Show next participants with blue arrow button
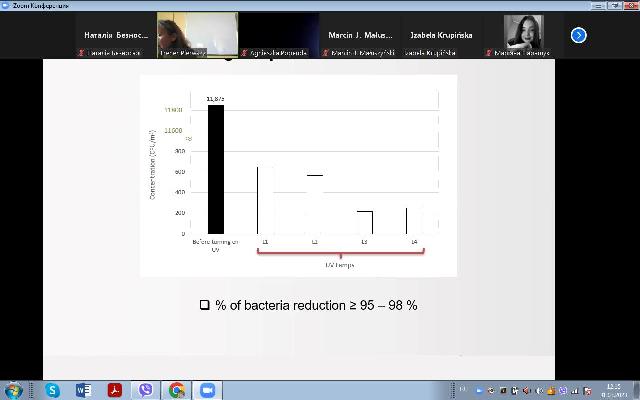The image size is (640, 400). [578, 35]
